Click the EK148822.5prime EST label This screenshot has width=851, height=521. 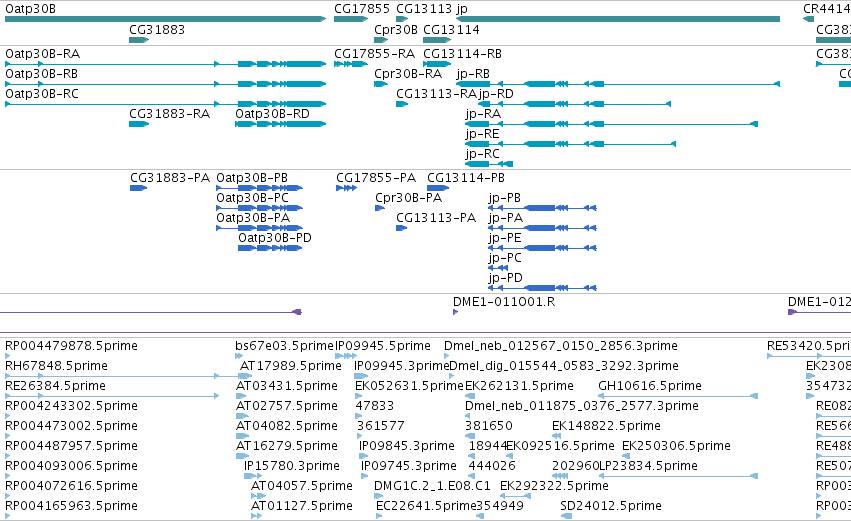click(x=606, y=427)
